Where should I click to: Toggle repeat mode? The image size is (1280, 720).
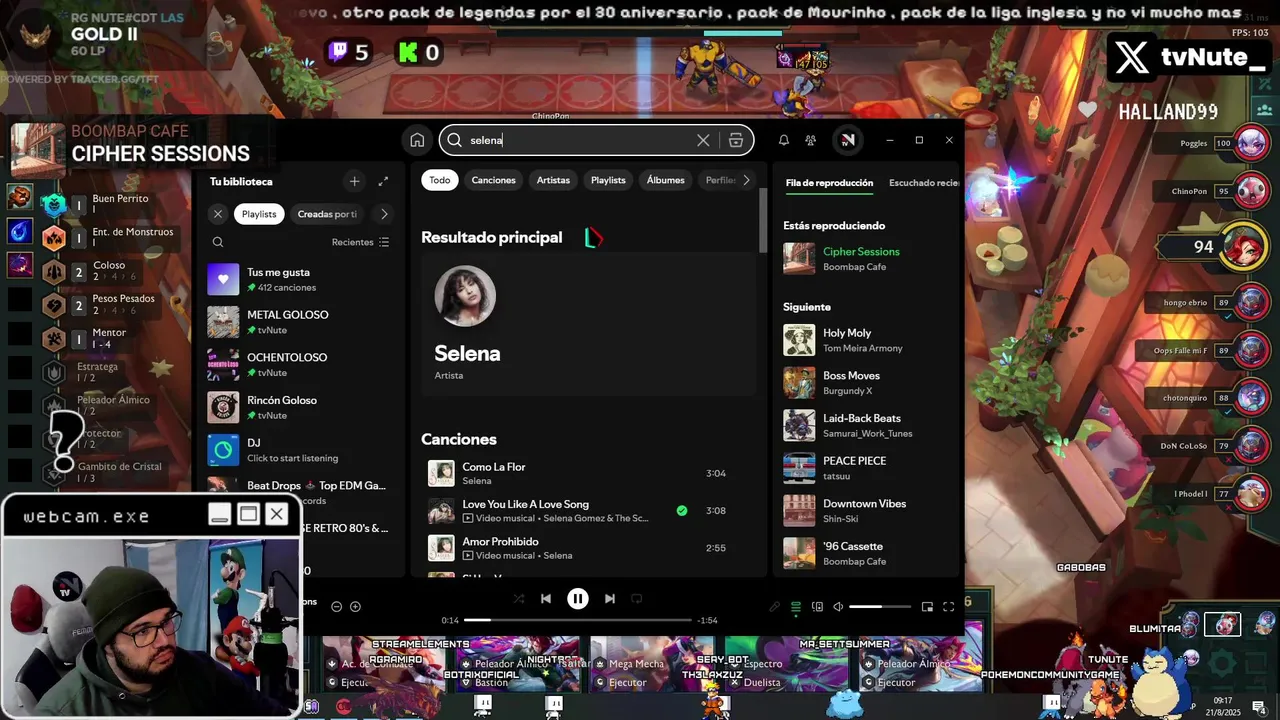pos(637,599)
